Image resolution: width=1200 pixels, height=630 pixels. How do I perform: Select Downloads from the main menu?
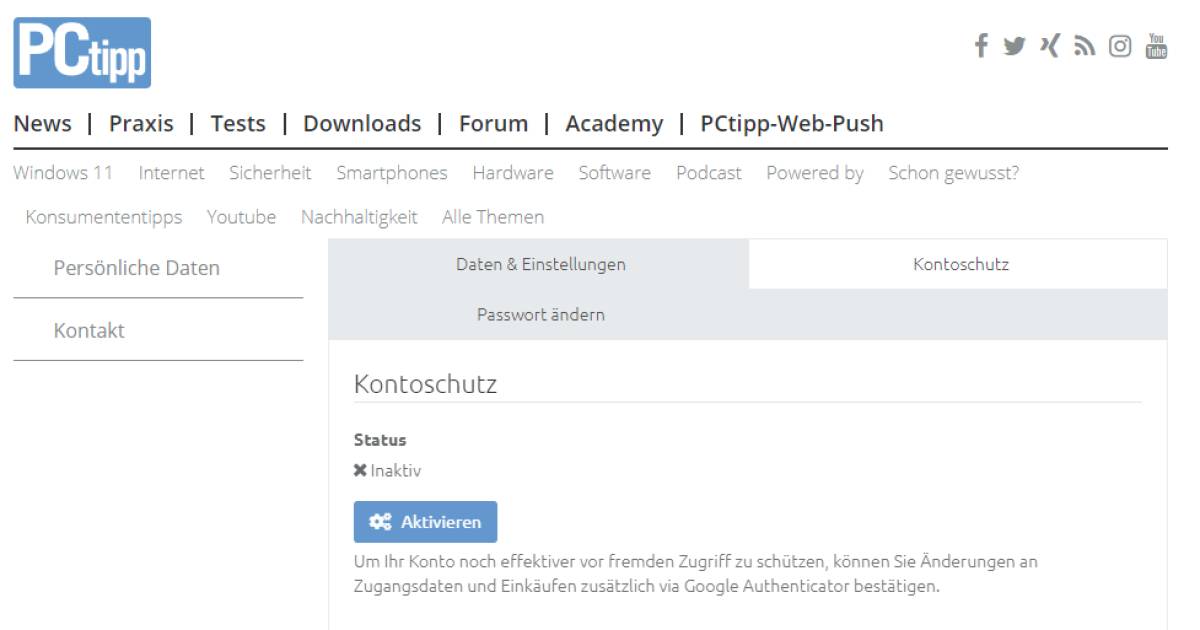point(362,123)
